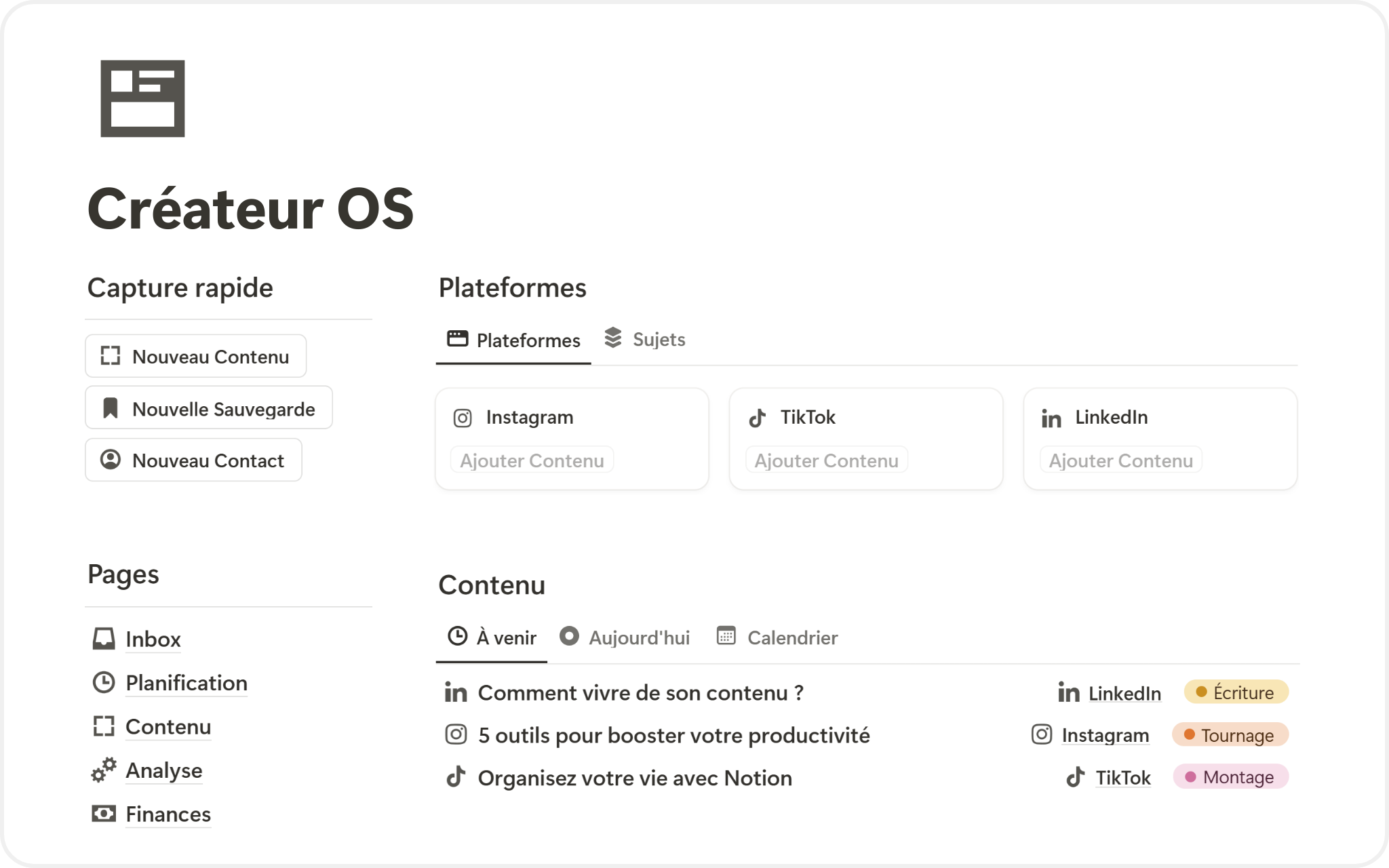Select the À venir tab

tap(492, 637)
